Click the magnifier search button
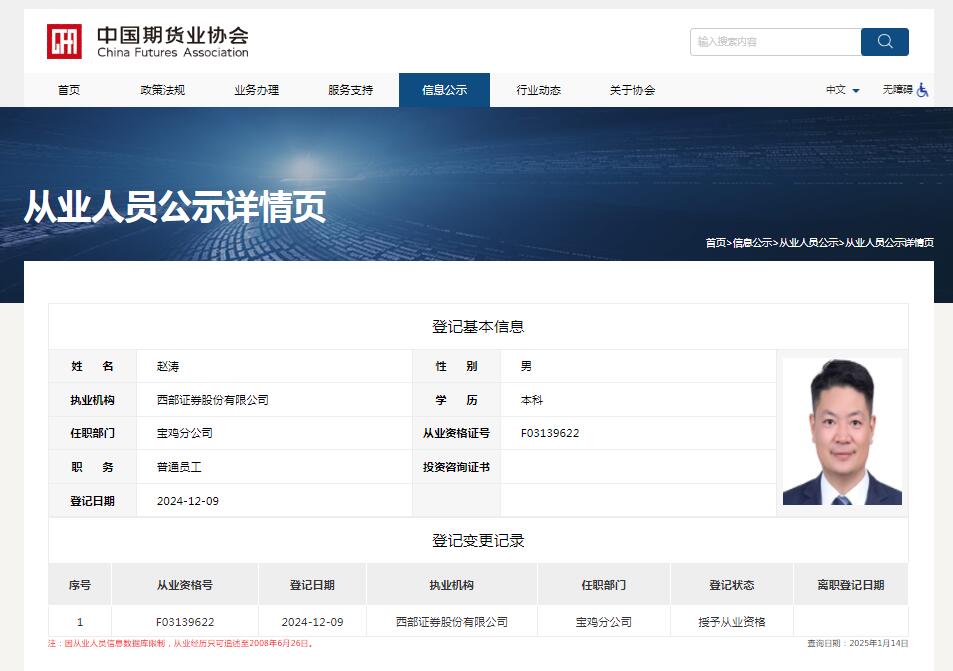953x671 pixels. [x=884, y=41]
